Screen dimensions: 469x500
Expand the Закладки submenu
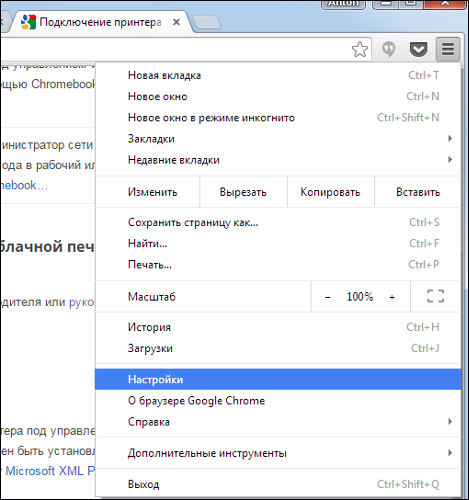278,139
